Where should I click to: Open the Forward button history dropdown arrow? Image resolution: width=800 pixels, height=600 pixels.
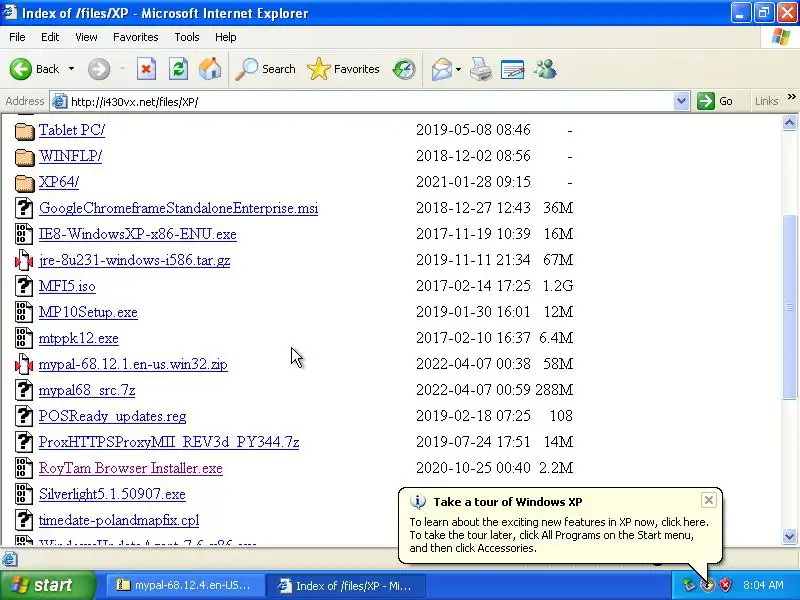pyautogui.click(x=122, y=69)
